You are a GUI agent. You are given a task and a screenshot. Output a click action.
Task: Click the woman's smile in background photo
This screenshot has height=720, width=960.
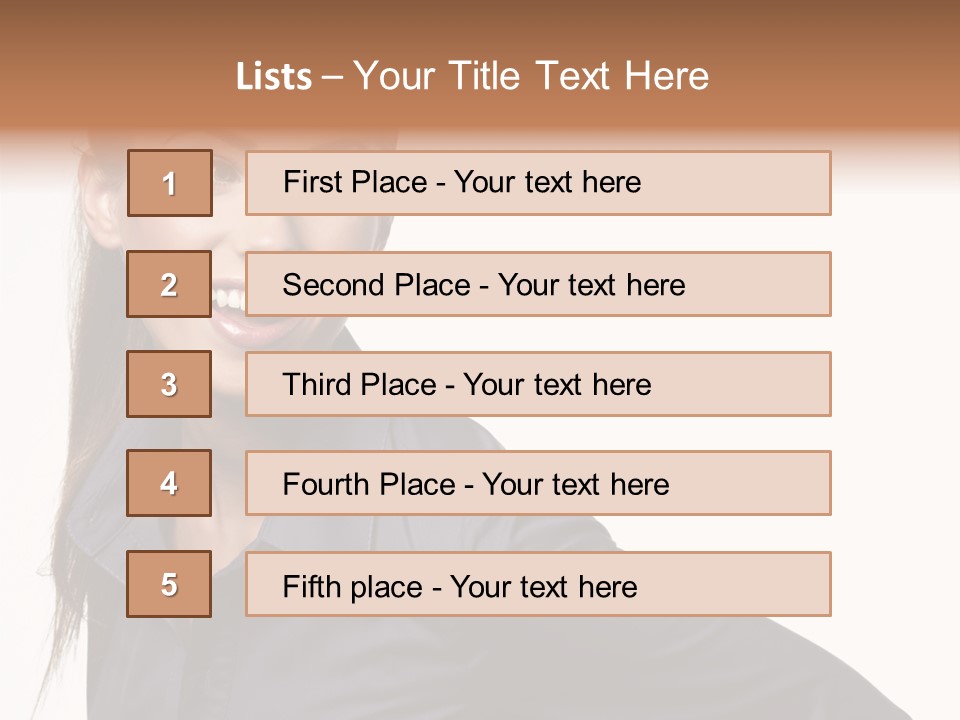click(230, 300)
